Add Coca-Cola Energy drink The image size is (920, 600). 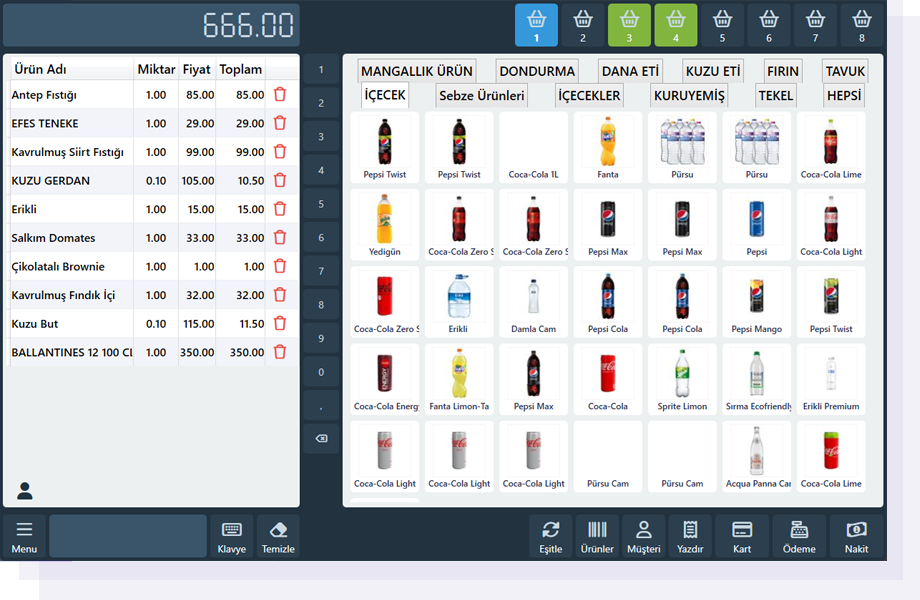(x=384, y=379)
